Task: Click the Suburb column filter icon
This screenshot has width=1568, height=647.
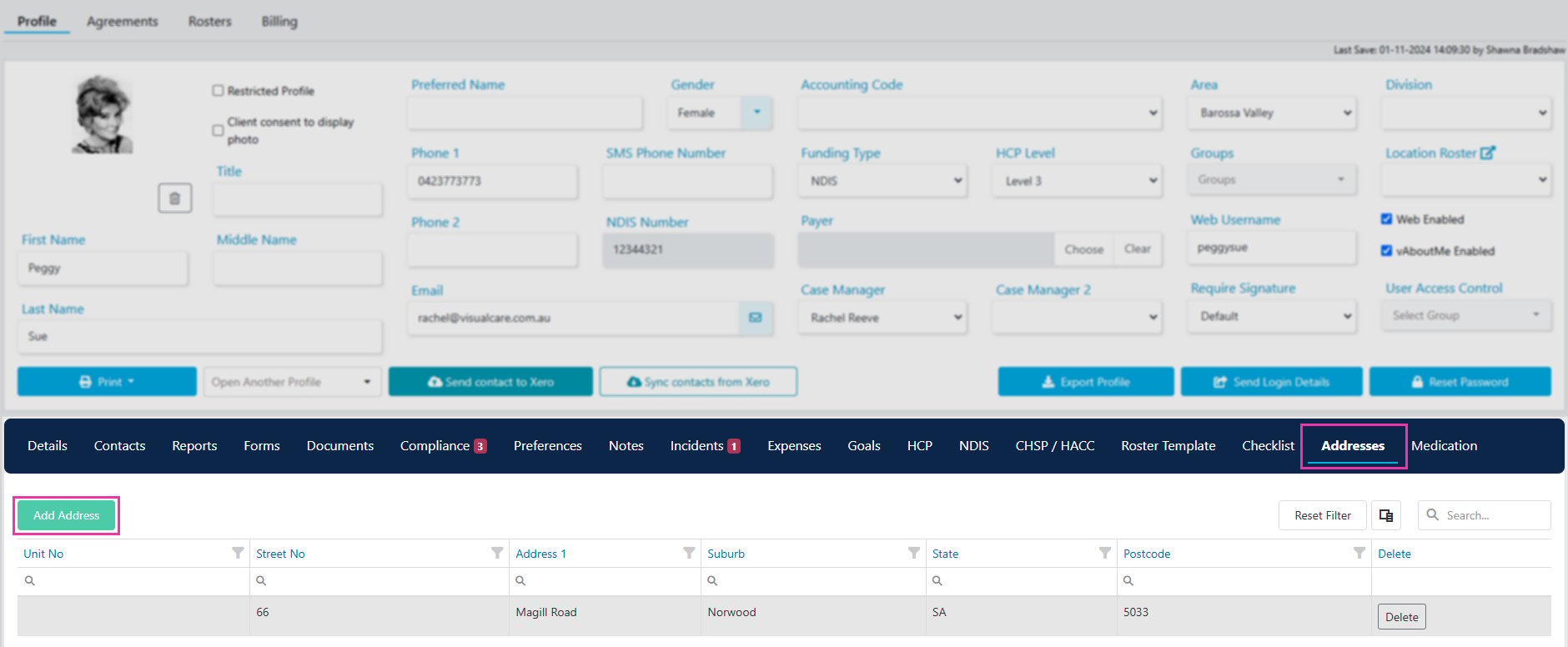Action: point(914,553)
